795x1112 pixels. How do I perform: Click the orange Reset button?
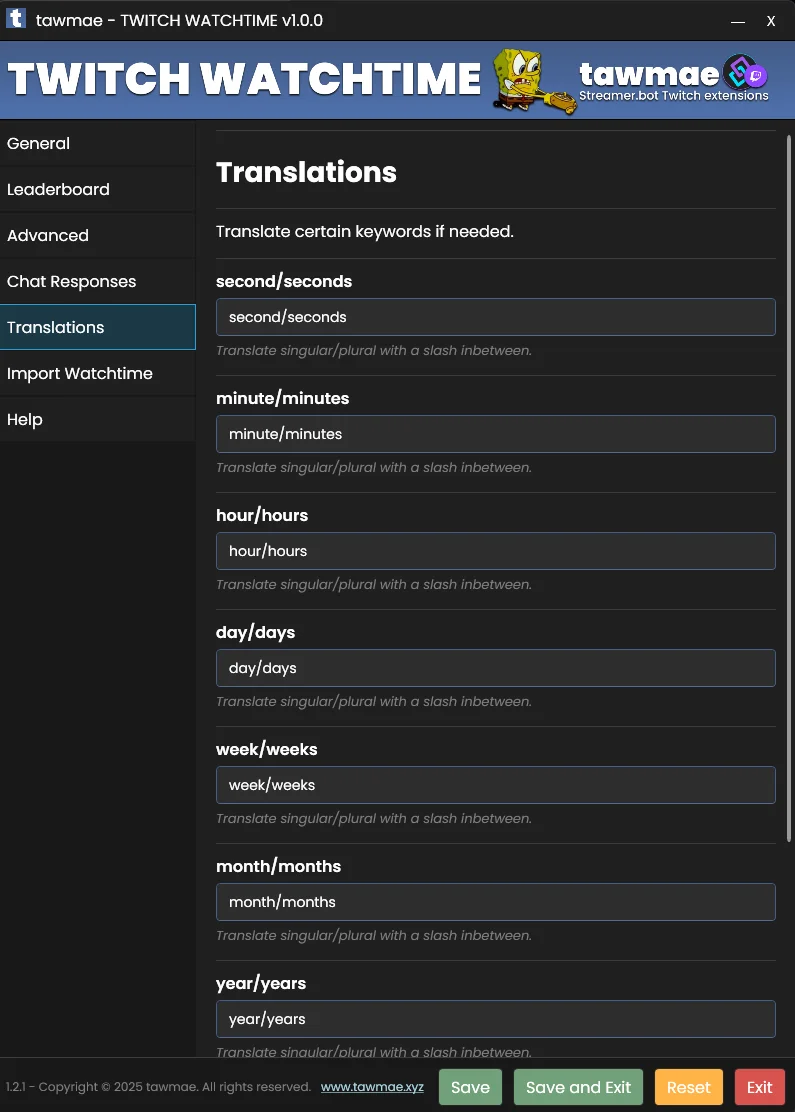689,1087
